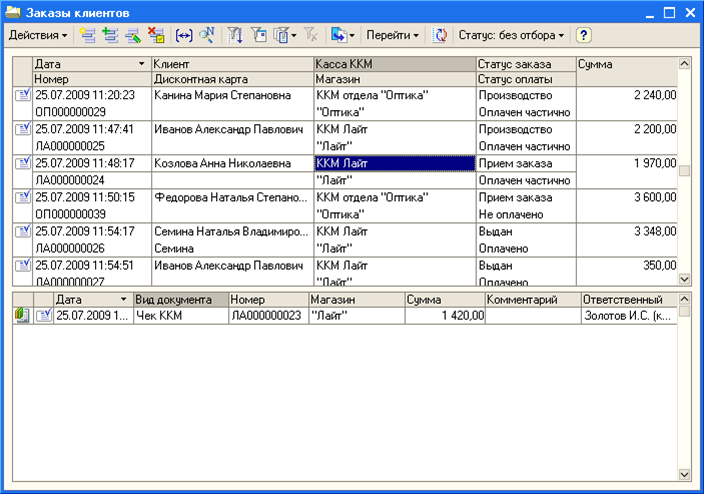Click the lower table scroll up arrow
This screenshot has height=494, width=704.
coord(684,299)
